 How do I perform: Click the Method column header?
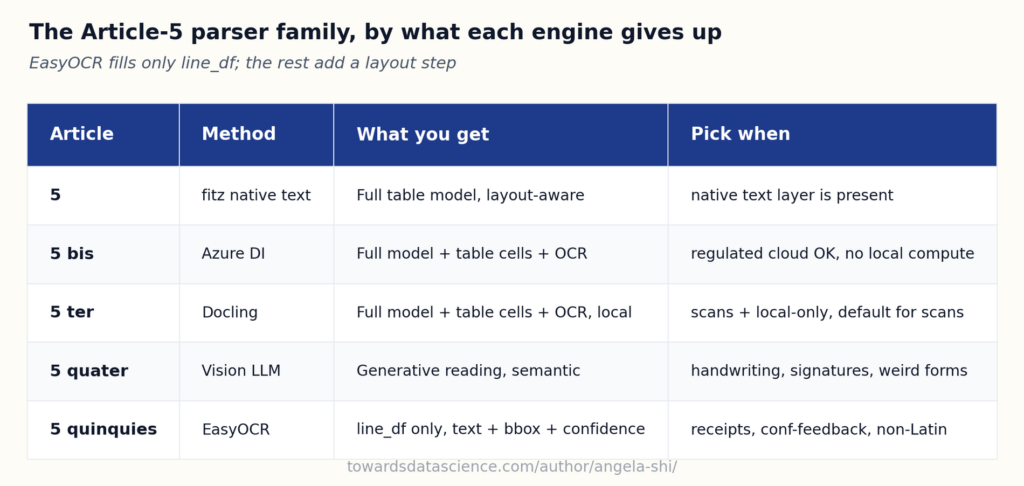pyautogui.click(x=256, y=135)
